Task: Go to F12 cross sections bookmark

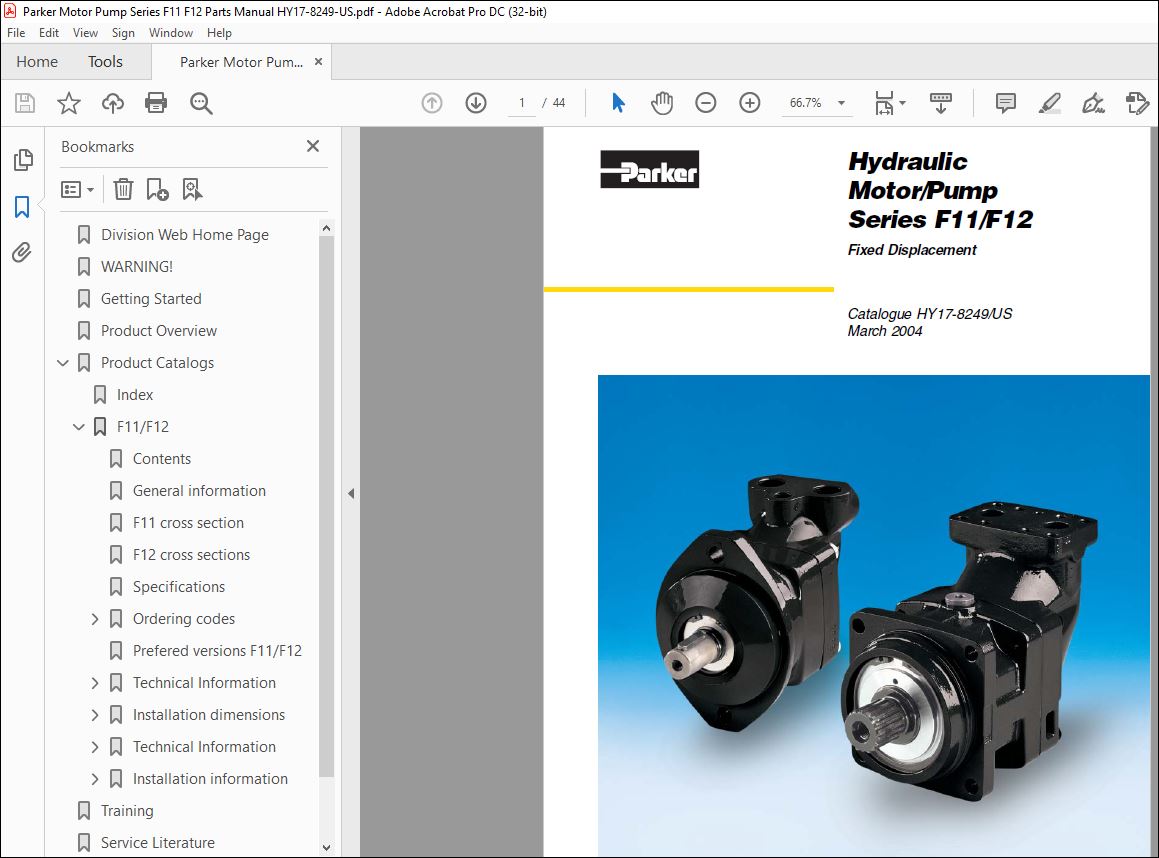Action: [x=191, y=555]
